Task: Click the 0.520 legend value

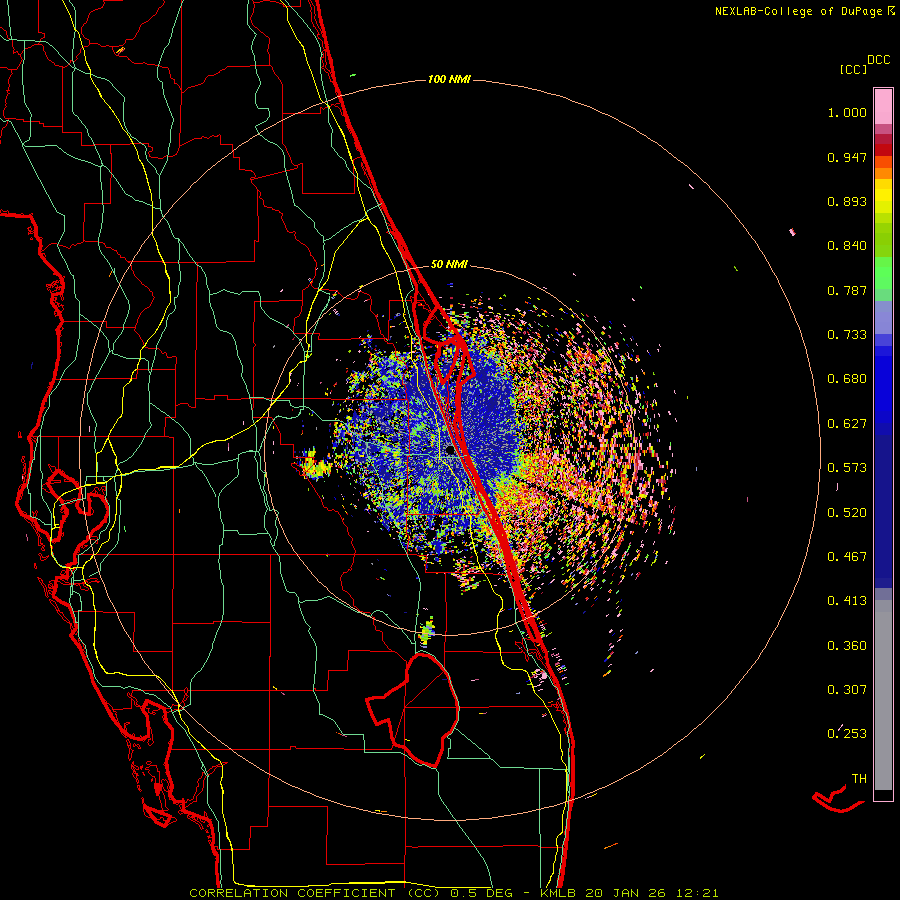Action: pyautogui.click(x=847, y=513)
